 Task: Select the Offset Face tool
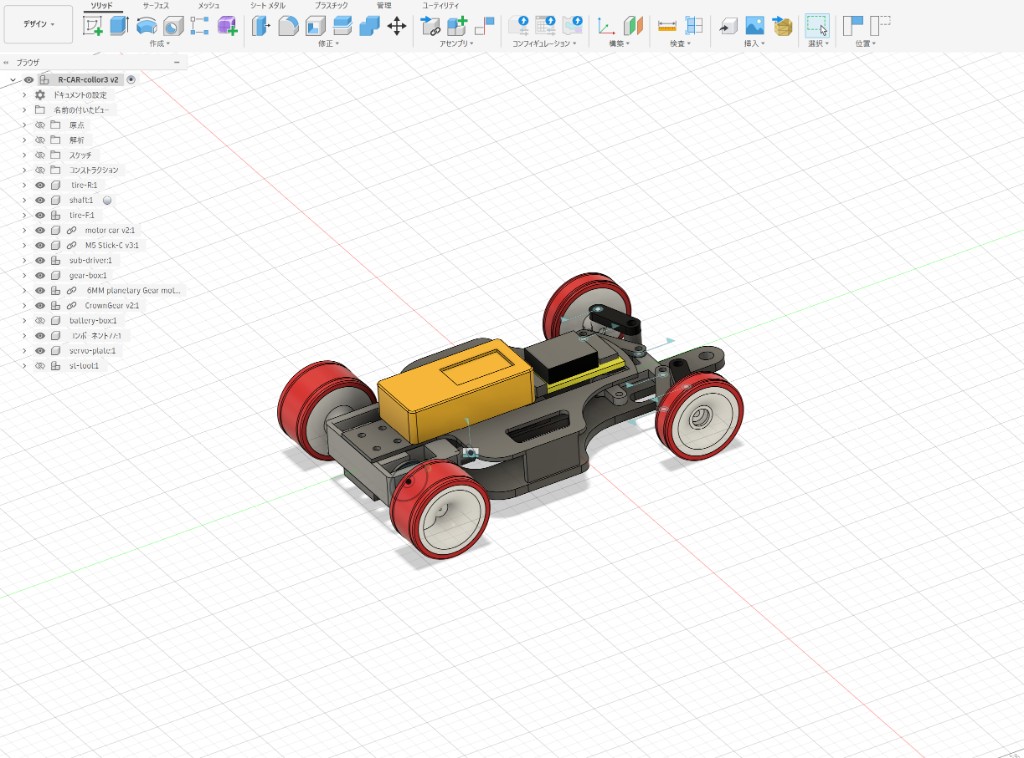pos(342,26)
